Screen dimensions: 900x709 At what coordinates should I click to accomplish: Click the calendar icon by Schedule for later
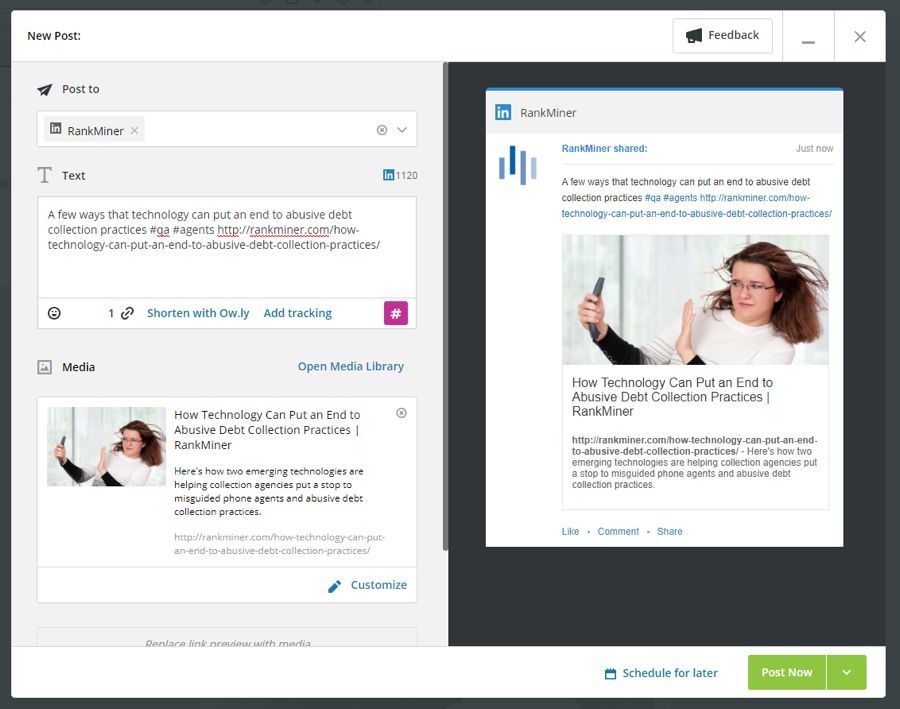tap(611, 673)
